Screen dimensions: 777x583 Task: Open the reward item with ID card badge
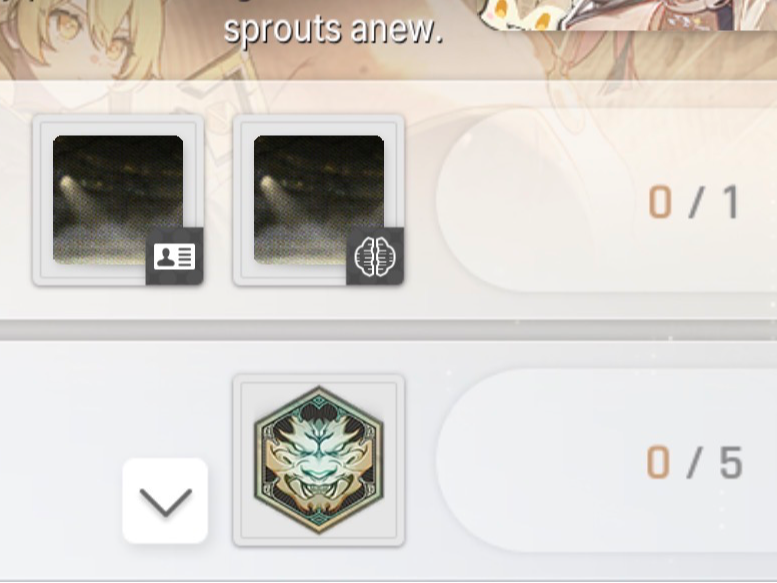click(118, 200)
